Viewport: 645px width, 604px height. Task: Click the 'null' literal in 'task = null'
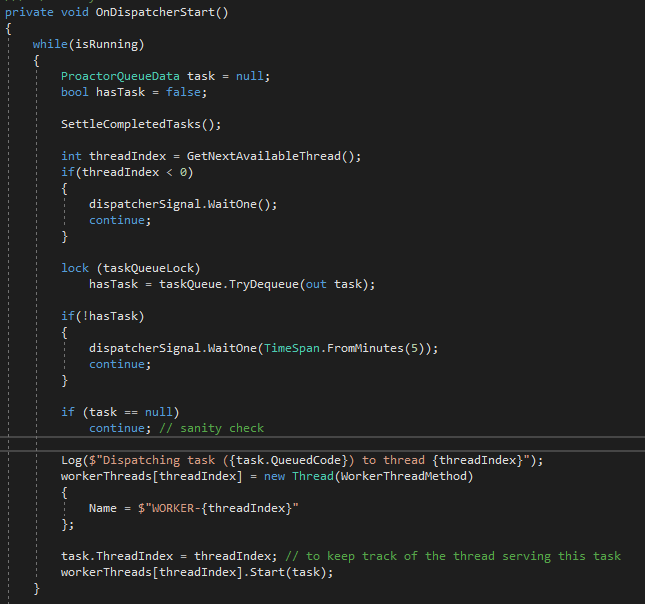(x=249, y=76)
